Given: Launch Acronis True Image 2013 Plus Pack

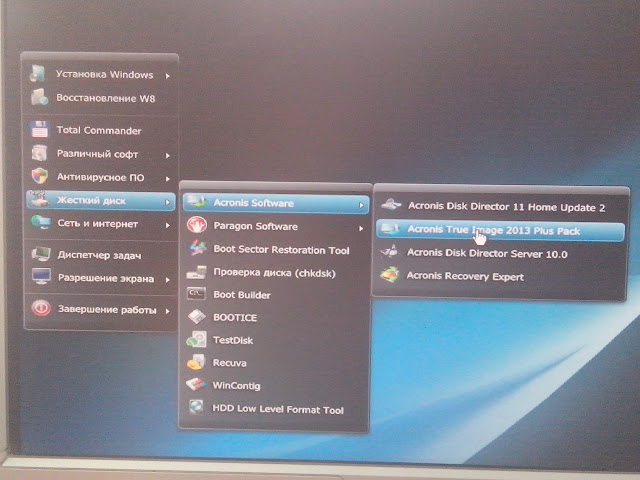Looking at the screenshot, I should click(500, 231).
